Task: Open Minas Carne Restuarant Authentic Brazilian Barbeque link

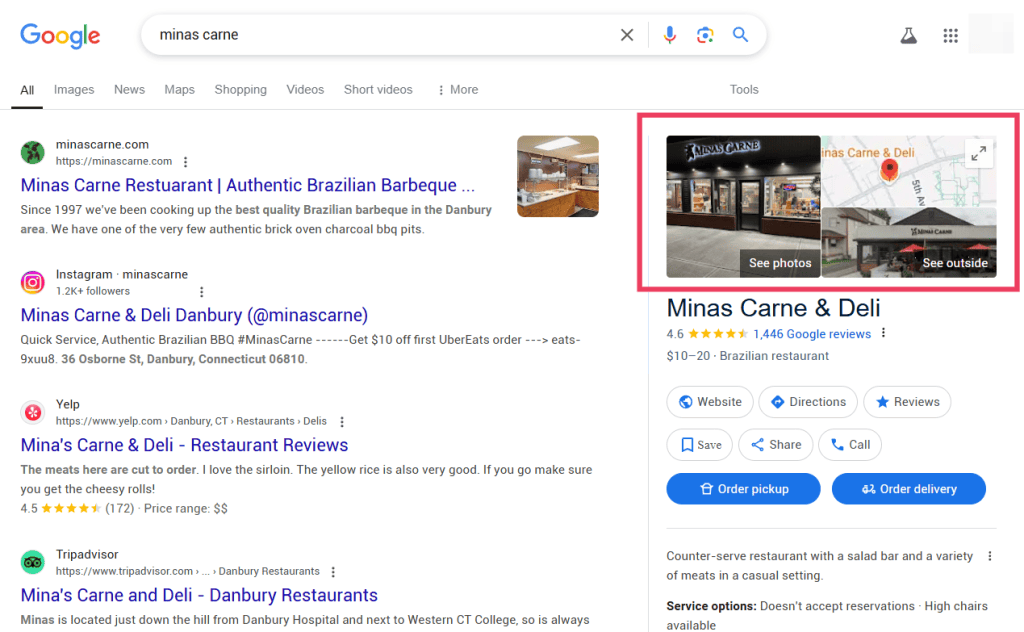Action: [248, 185]
